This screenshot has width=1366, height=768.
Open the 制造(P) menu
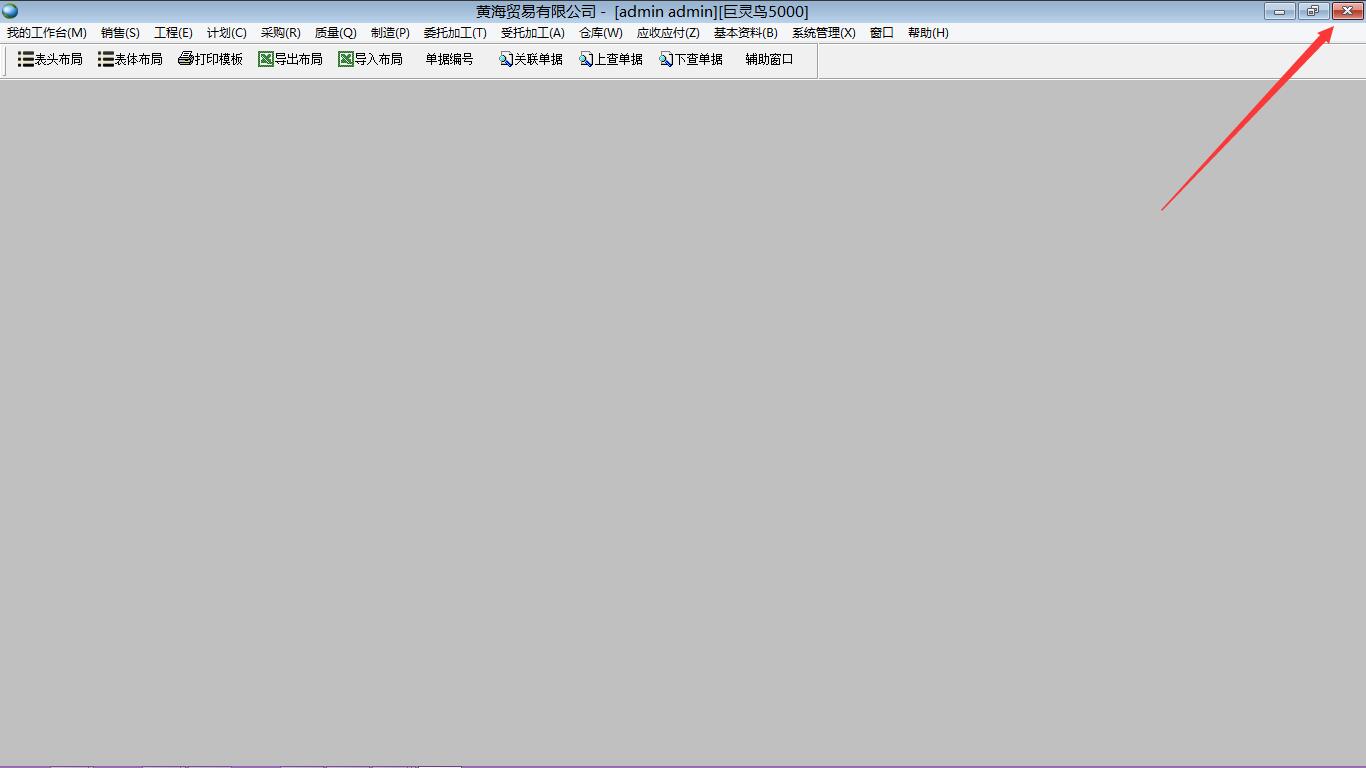coord(390,33)
